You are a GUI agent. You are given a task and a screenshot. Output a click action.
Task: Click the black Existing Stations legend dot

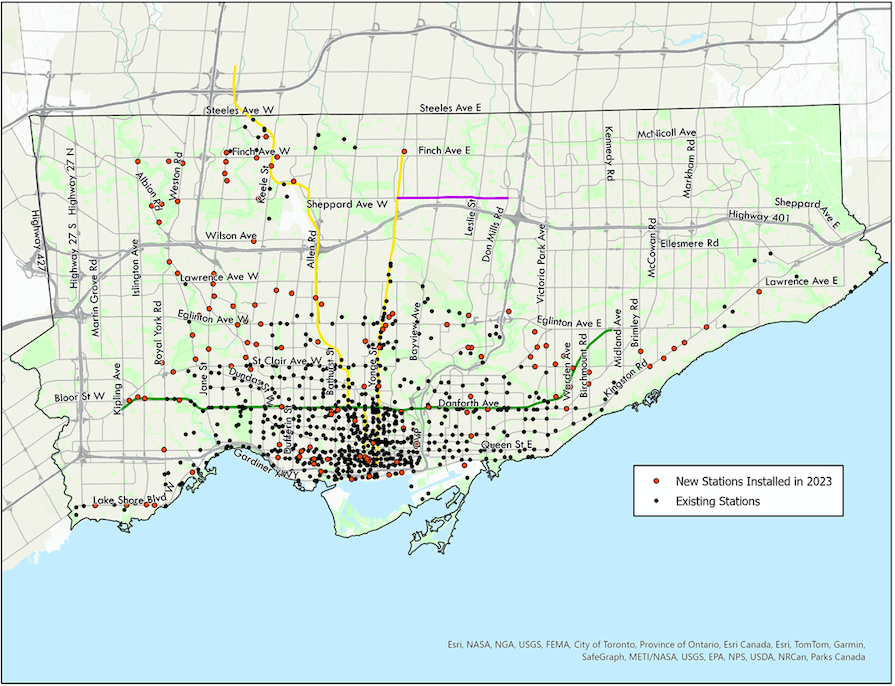(x=654, y=500)
